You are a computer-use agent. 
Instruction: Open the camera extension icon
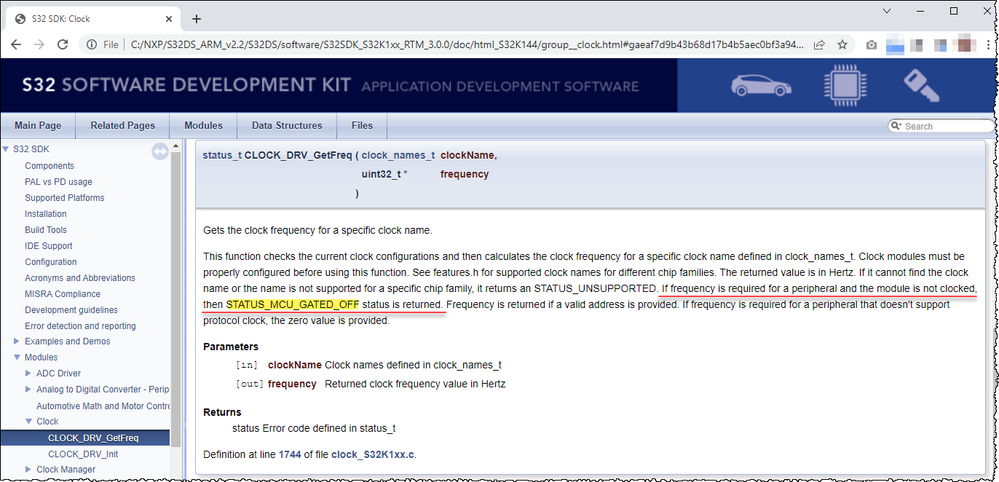[871, 45]
